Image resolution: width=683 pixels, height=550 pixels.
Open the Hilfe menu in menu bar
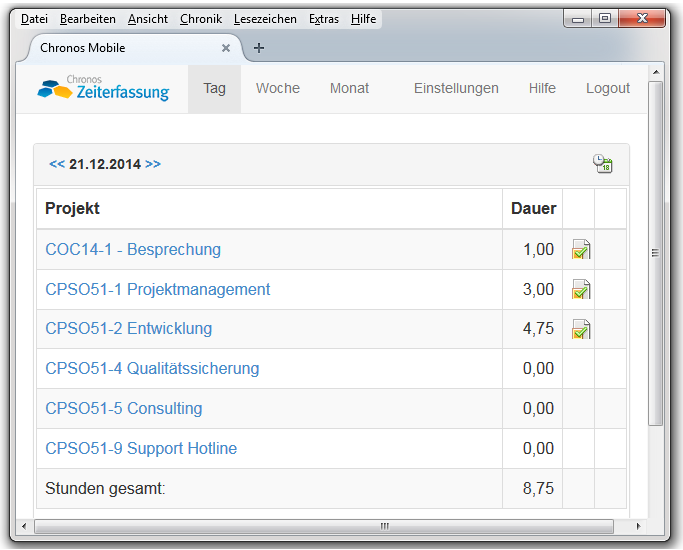(363, 19)
